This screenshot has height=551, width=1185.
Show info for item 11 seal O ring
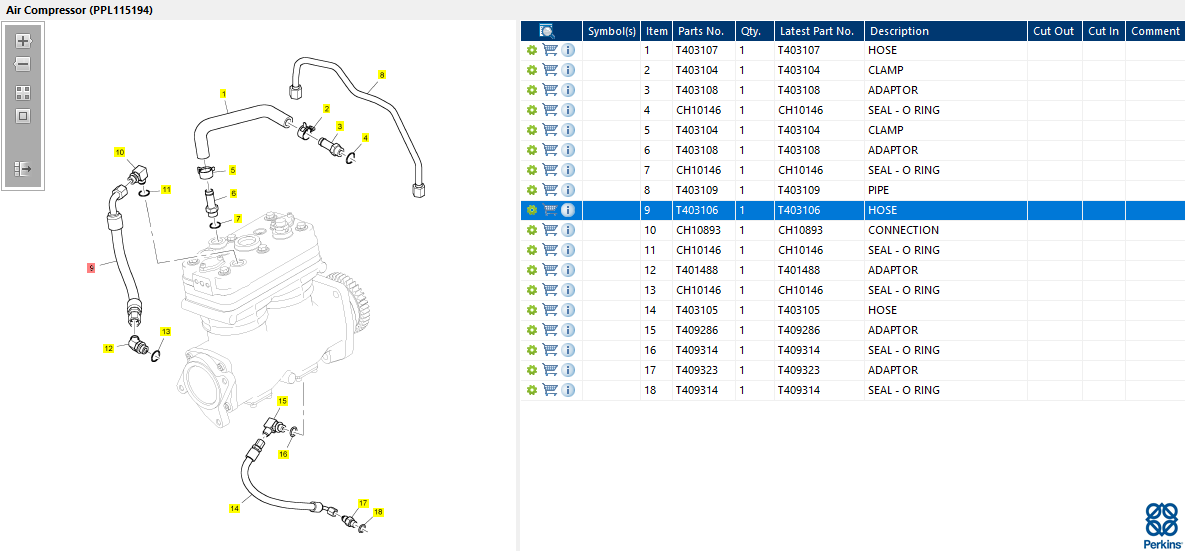click(568, 250)
